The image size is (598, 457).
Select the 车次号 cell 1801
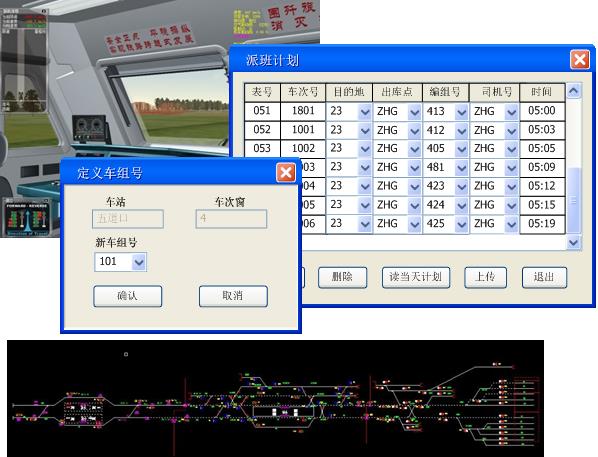pyautogui.click(x=303, y=111)
